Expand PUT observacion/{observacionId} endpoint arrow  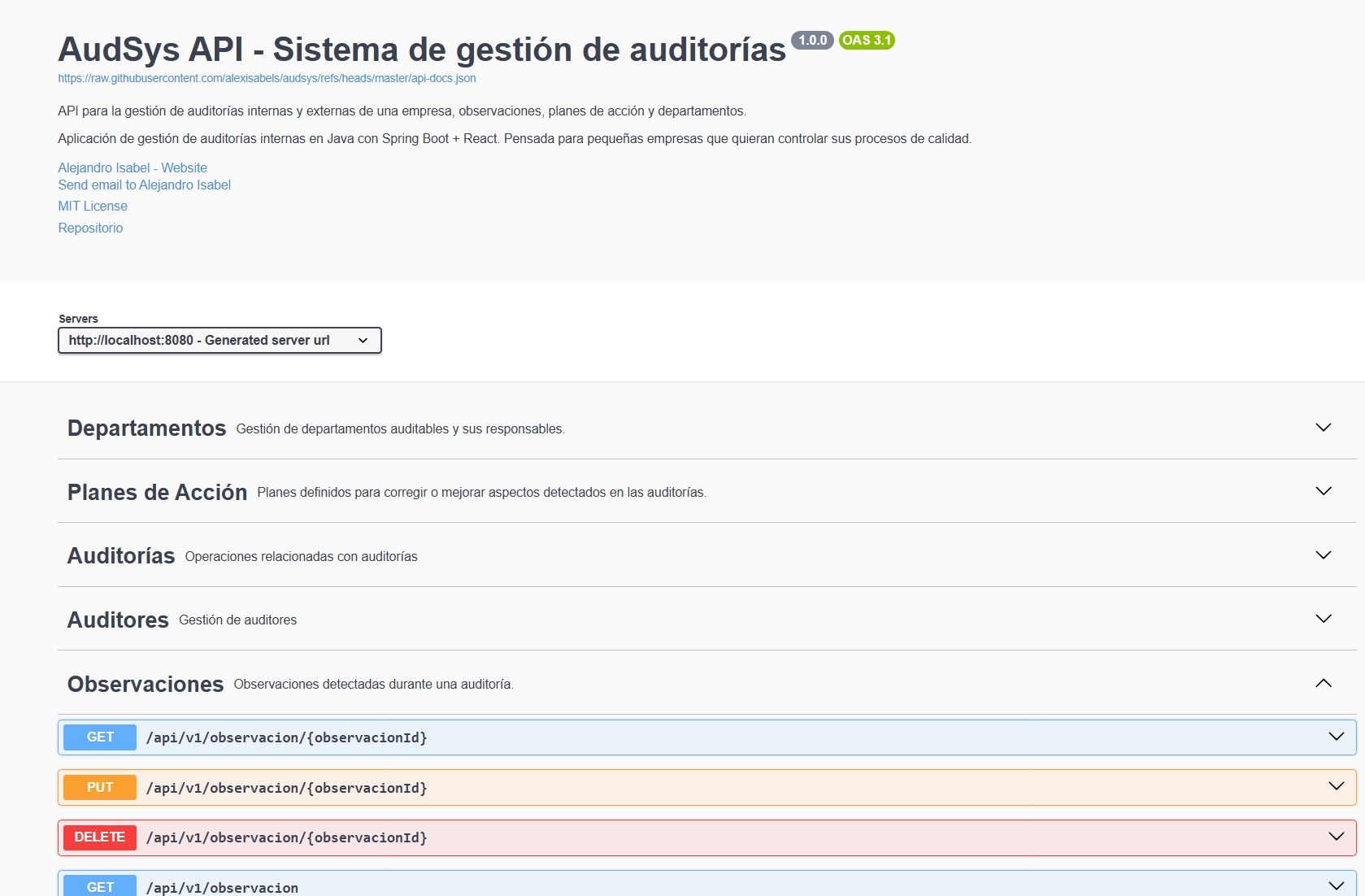coord(1337,786)
